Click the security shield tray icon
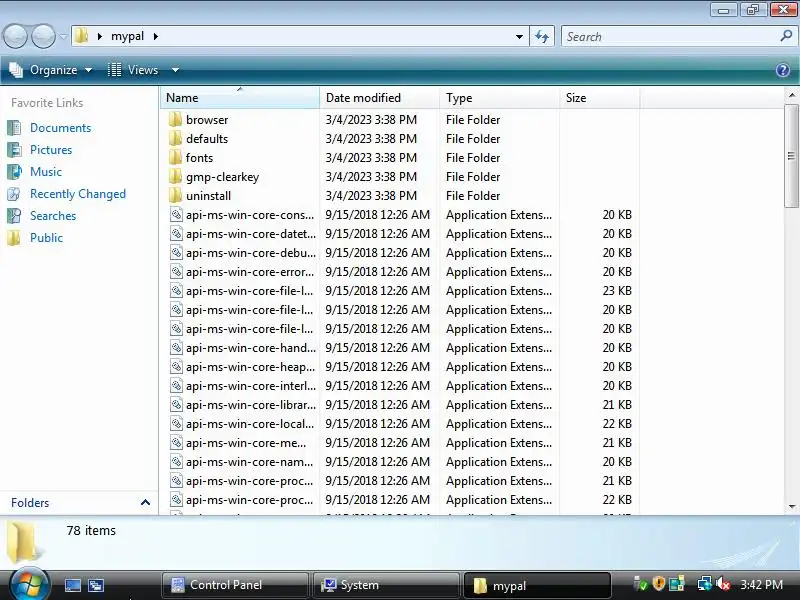The height and width of the screenshot is (600, 800). click(x=659, y=583)
